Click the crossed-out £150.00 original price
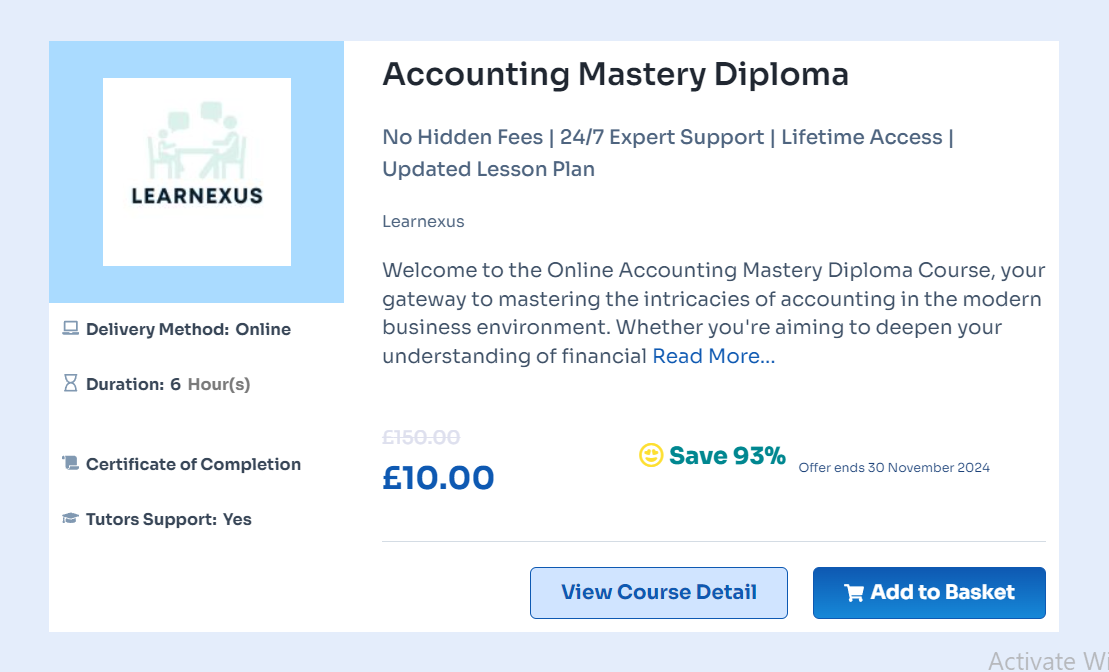 [421, 437]
